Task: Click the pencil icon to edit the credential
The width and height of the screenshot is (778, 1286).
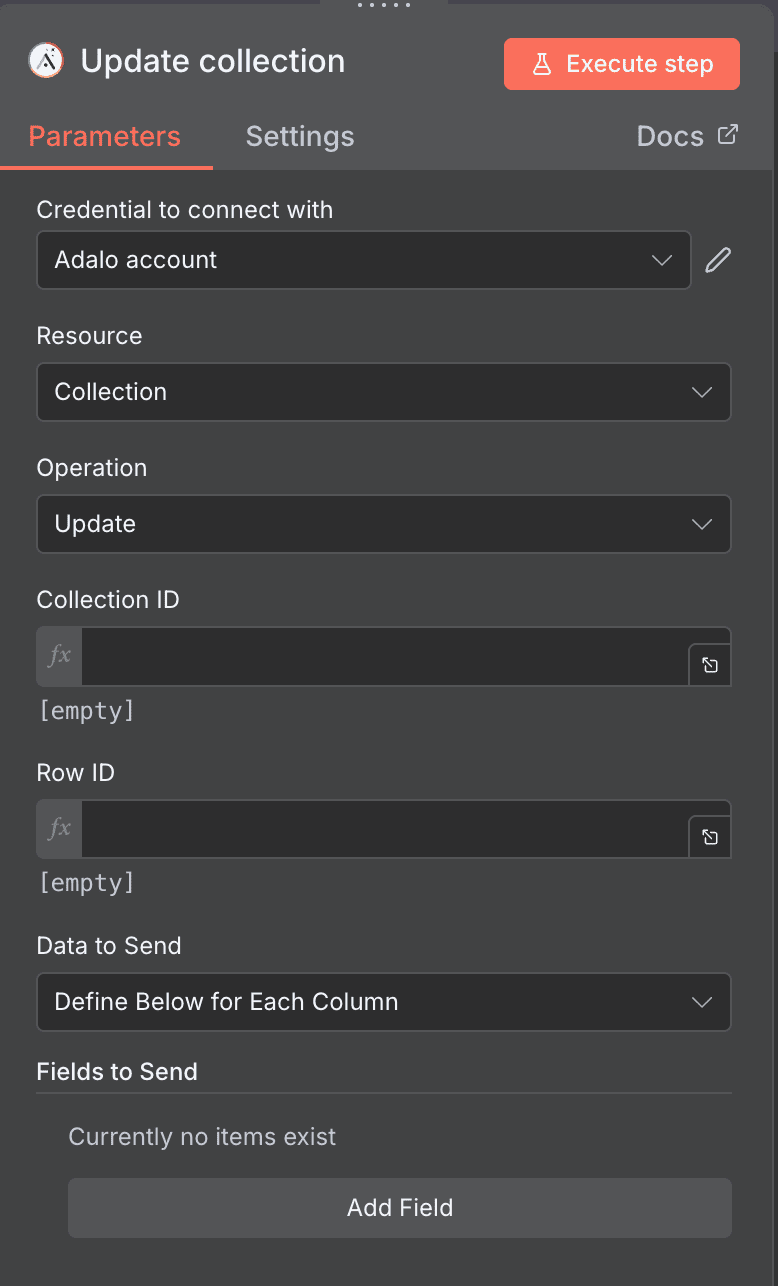Action: [717, 260]
